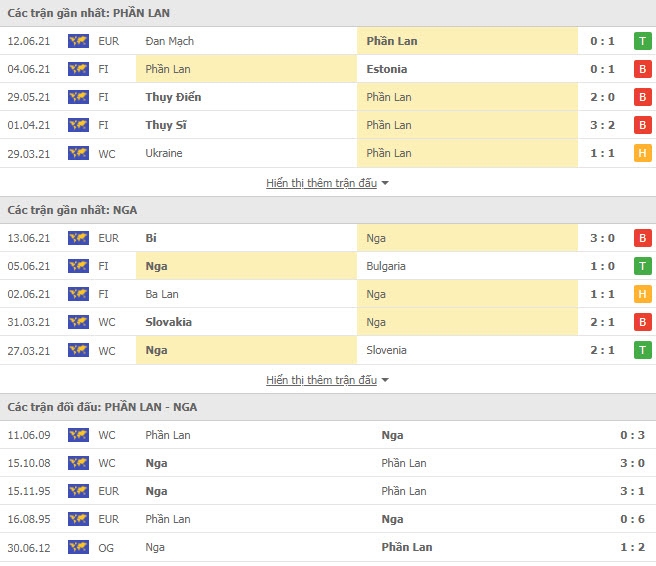Open Nga vs Phần Lan 15.10.08 match

328,463
